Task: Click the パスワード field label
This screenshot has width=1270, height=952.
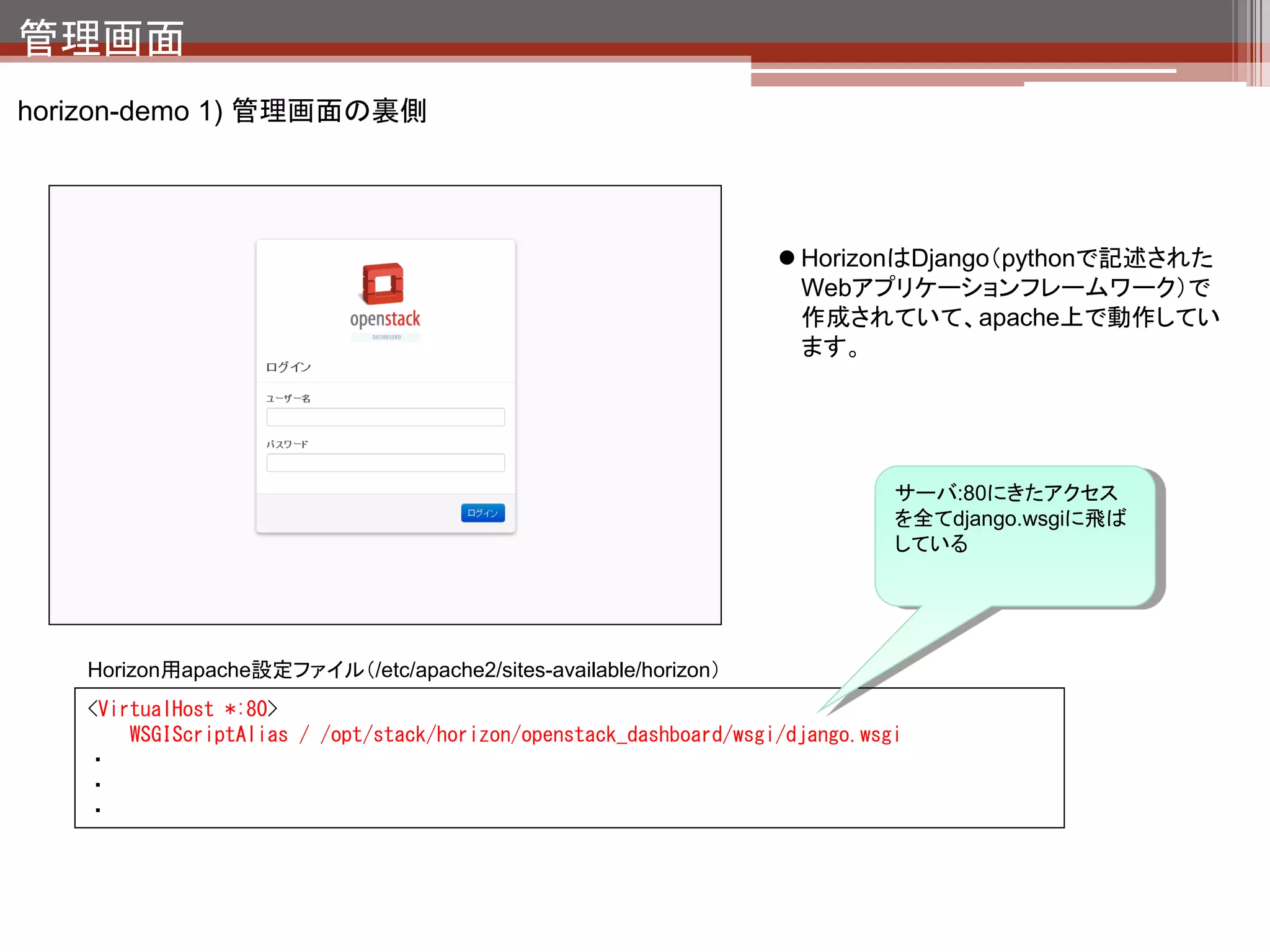Action: 287,444
